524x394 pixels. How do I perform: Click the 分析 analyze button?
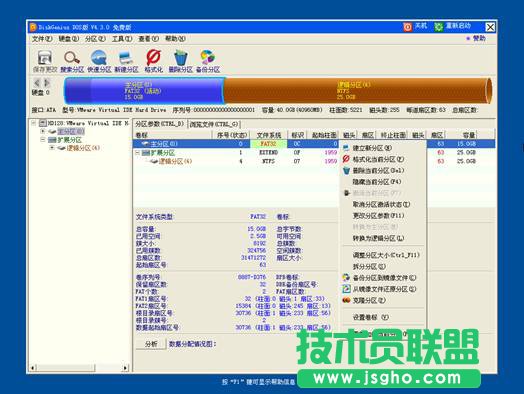(151, 344)
